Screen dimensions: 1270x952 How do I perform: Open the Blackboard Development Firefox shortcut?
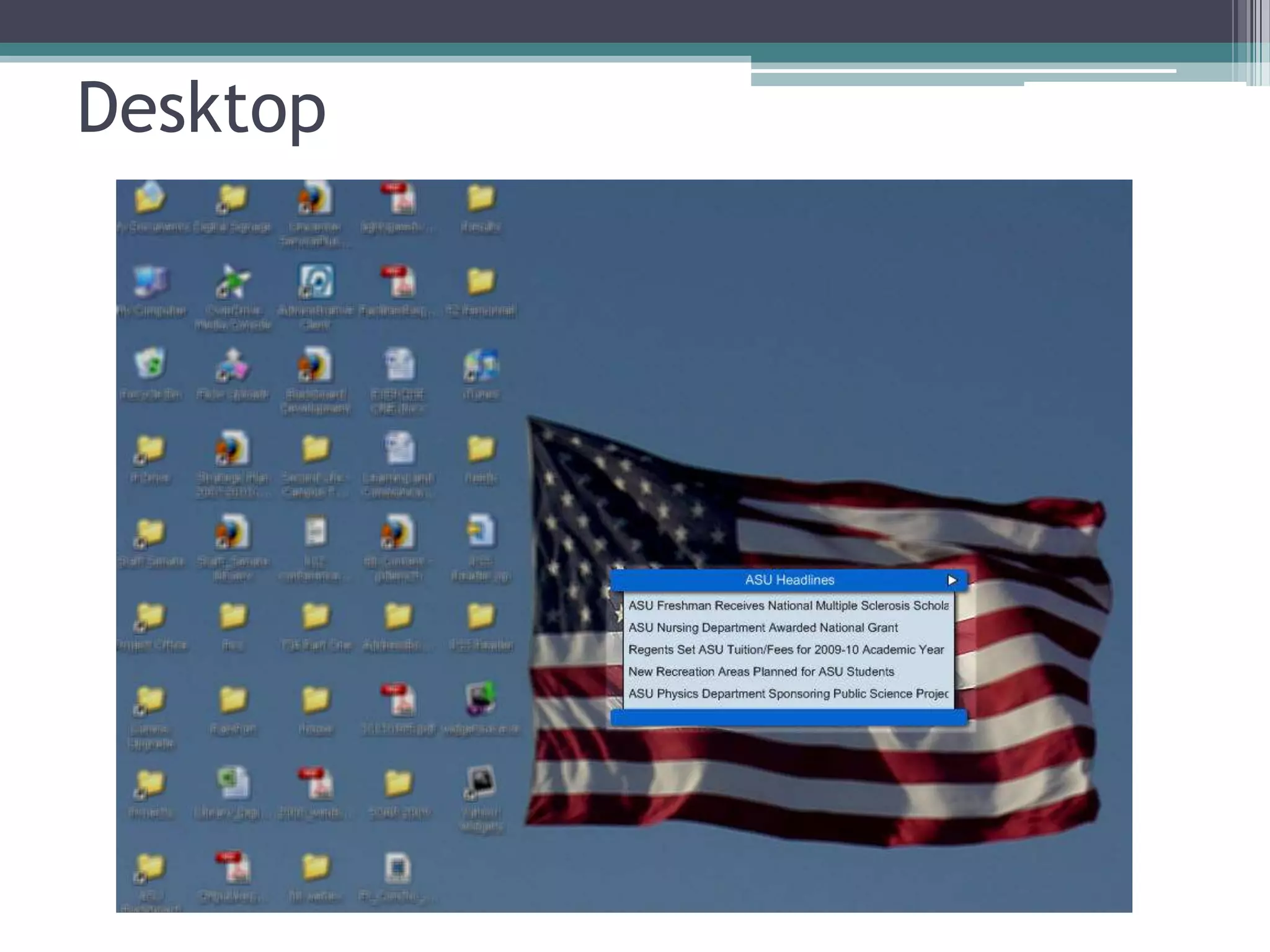[x=316, y=366]
